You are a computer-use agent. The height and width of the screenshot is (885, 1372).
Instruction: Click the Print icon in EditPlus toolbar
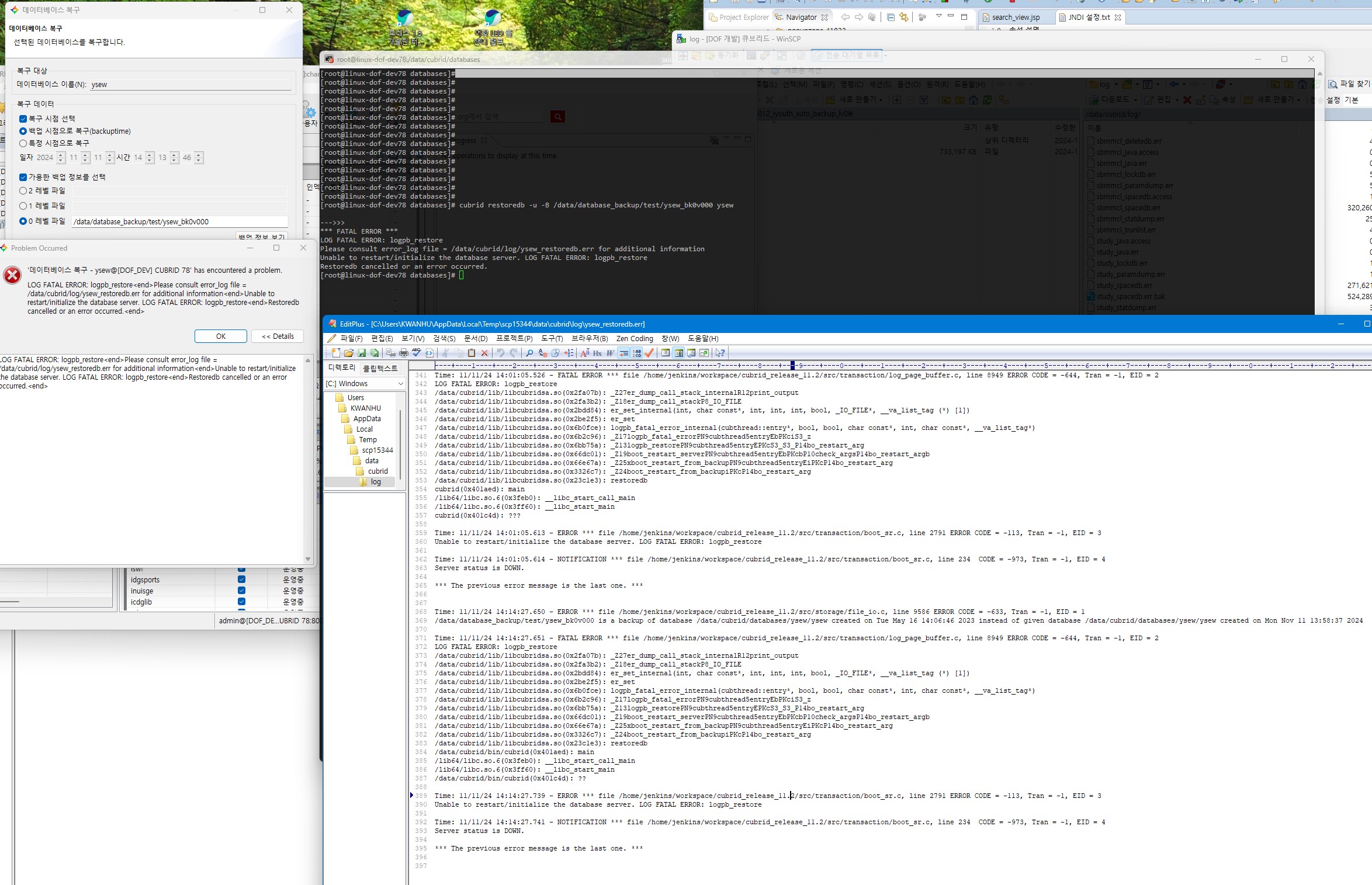point(404,353)
